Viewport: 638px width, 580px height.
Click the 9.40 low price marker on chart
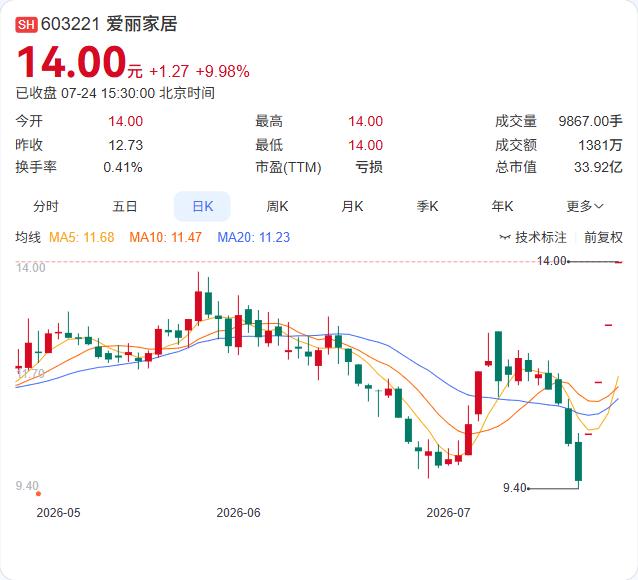515,488
